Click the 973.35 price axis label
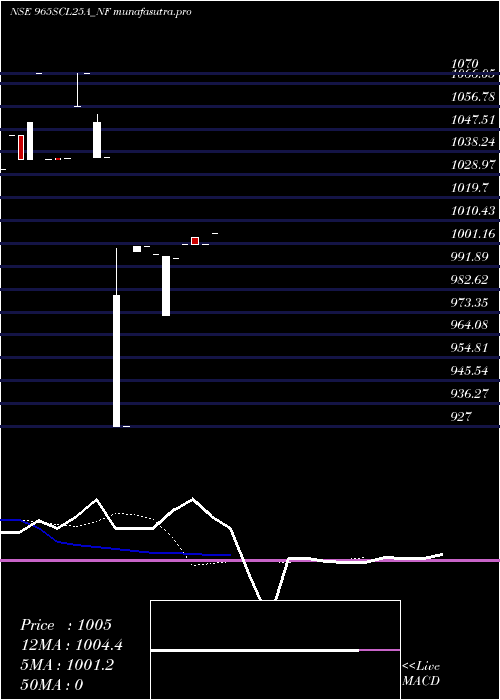Screen dimensions: 500x700 pos(469,303)
